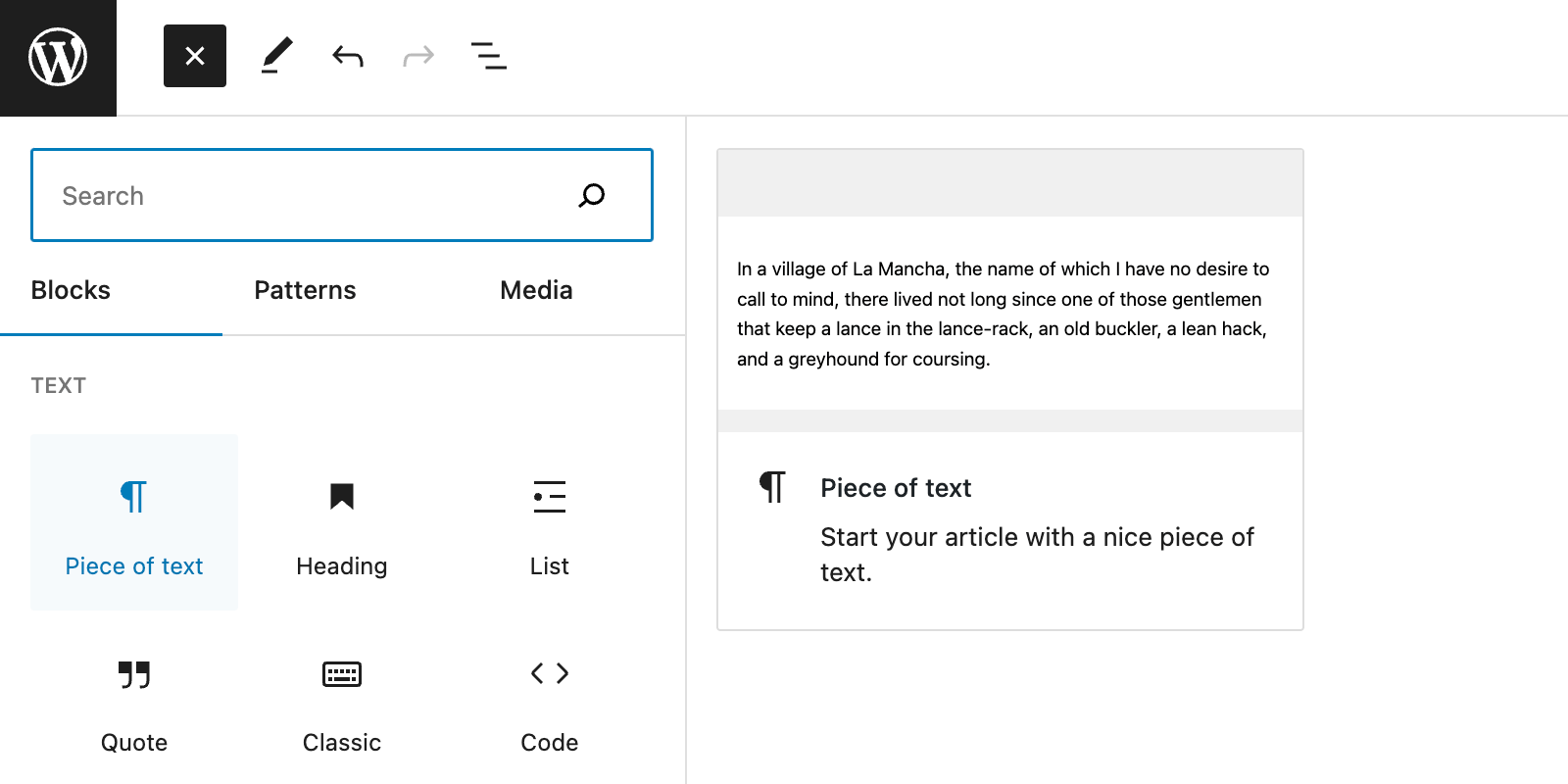
Task: Insert the Classic block
Action: (342, 699)
